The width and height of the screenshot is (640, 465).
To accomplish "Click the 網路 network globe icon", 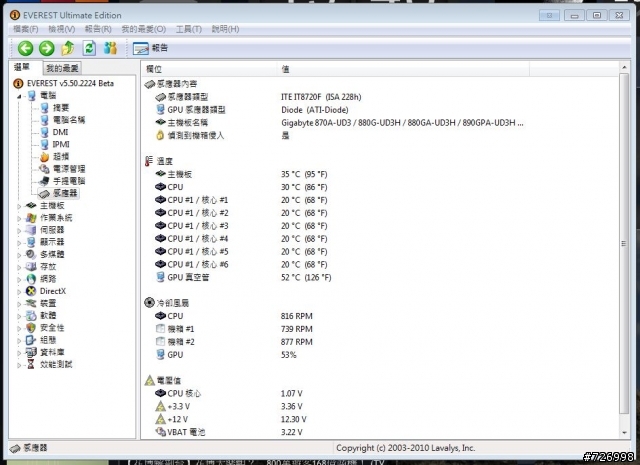I will pos(31,279).
